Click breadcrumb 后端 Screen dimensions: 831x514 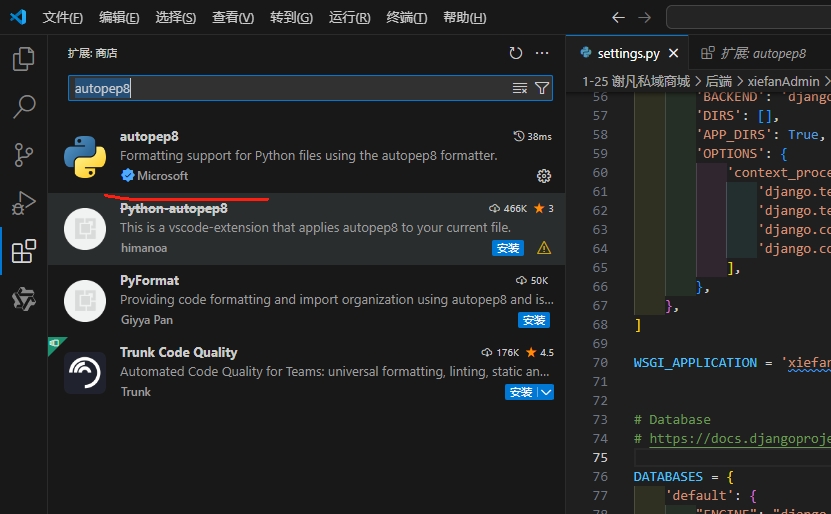pos(718,82)
